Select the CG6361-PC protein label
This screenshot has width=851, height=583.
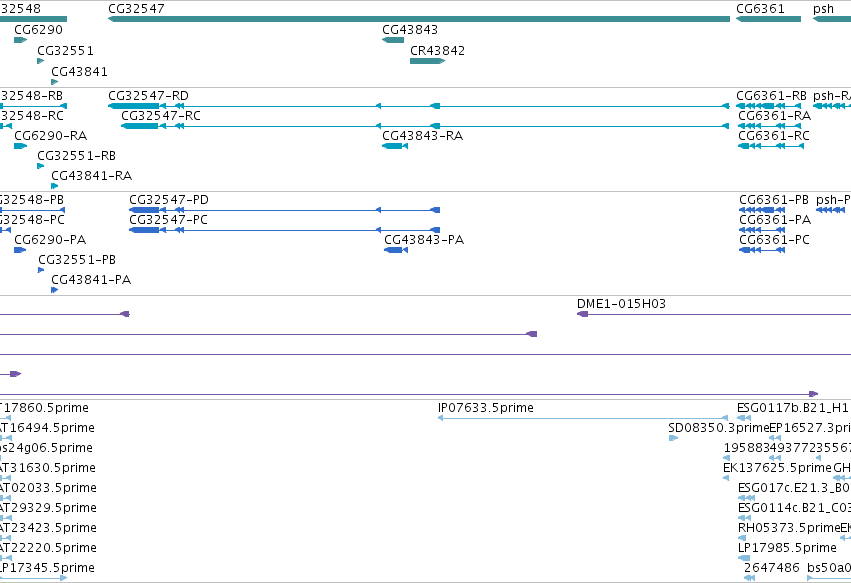click(774, 240)
